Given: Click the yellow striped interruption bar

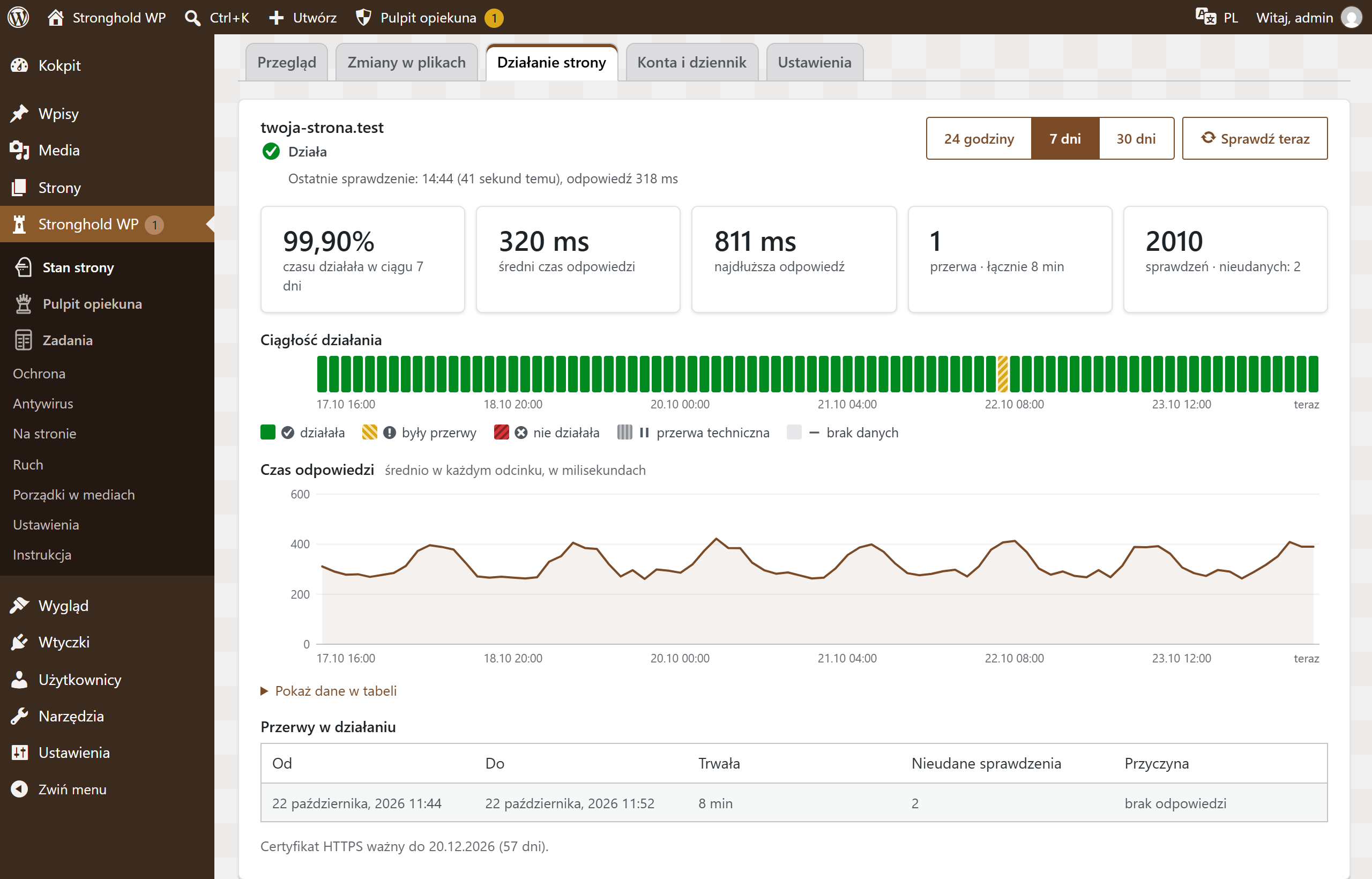Looking at the screenshot, I should click(1002, 374).
